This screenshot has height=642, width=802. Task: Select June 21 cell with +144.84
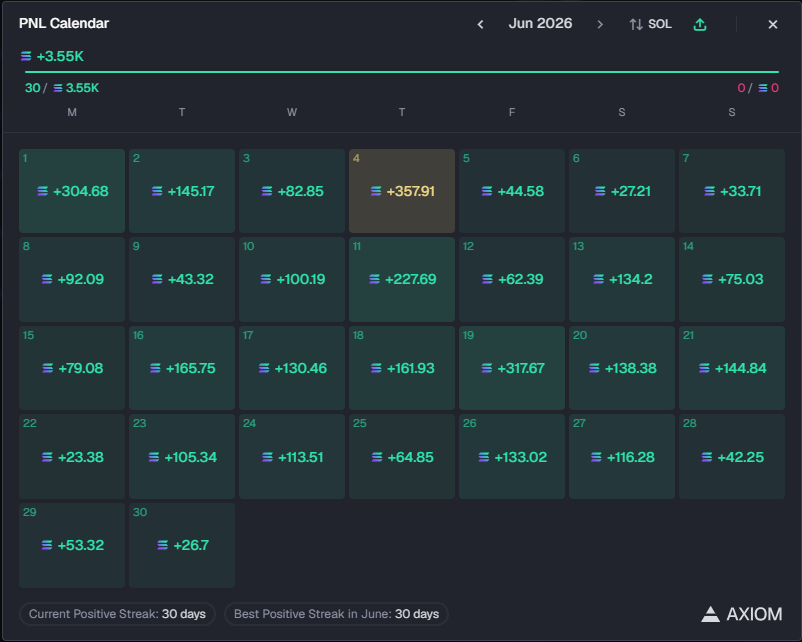pos(732,368)
